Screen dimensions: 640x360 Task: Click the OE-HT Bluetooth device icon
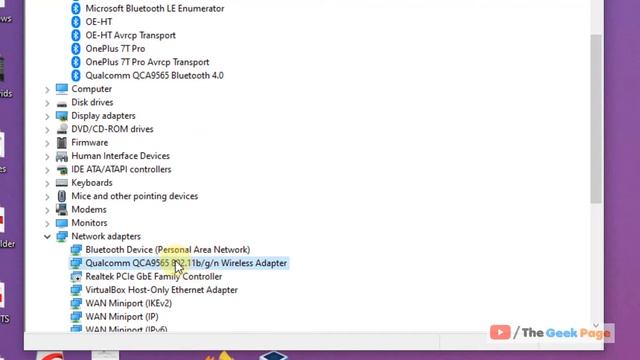pyautogui.click(x=76, y=22)
